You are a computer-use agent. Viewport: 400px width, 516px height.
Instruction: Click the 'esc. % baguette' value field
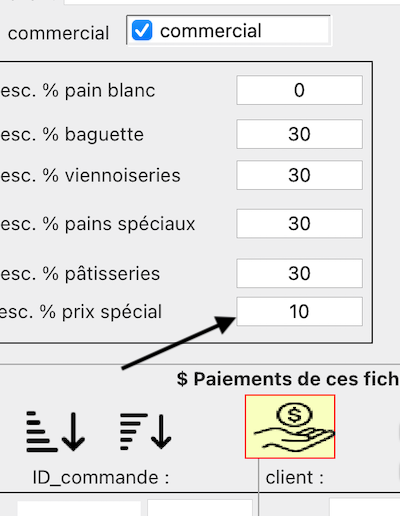299,134
